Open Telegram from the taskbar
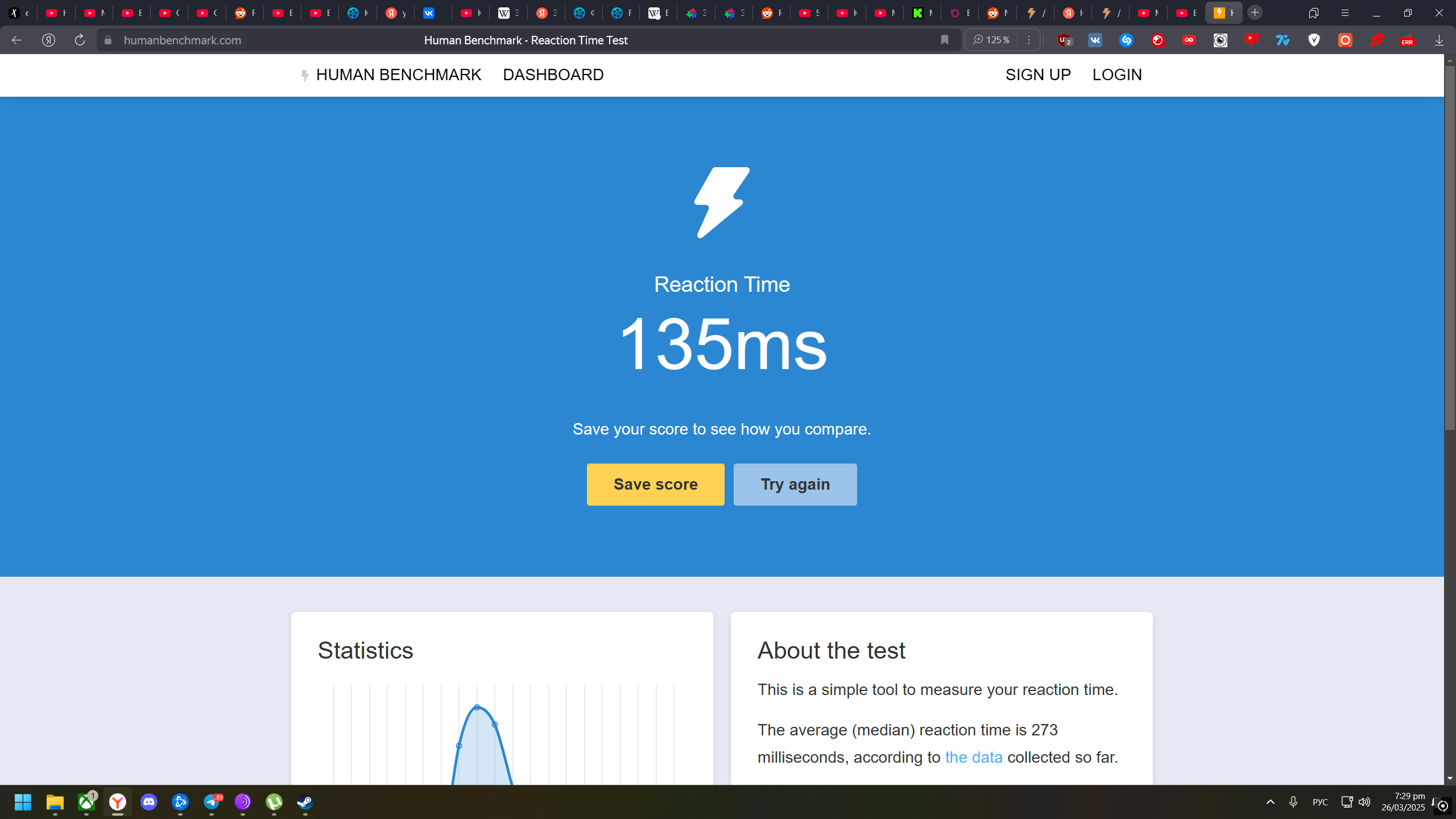1456x819 pixels. coord(212,802)
